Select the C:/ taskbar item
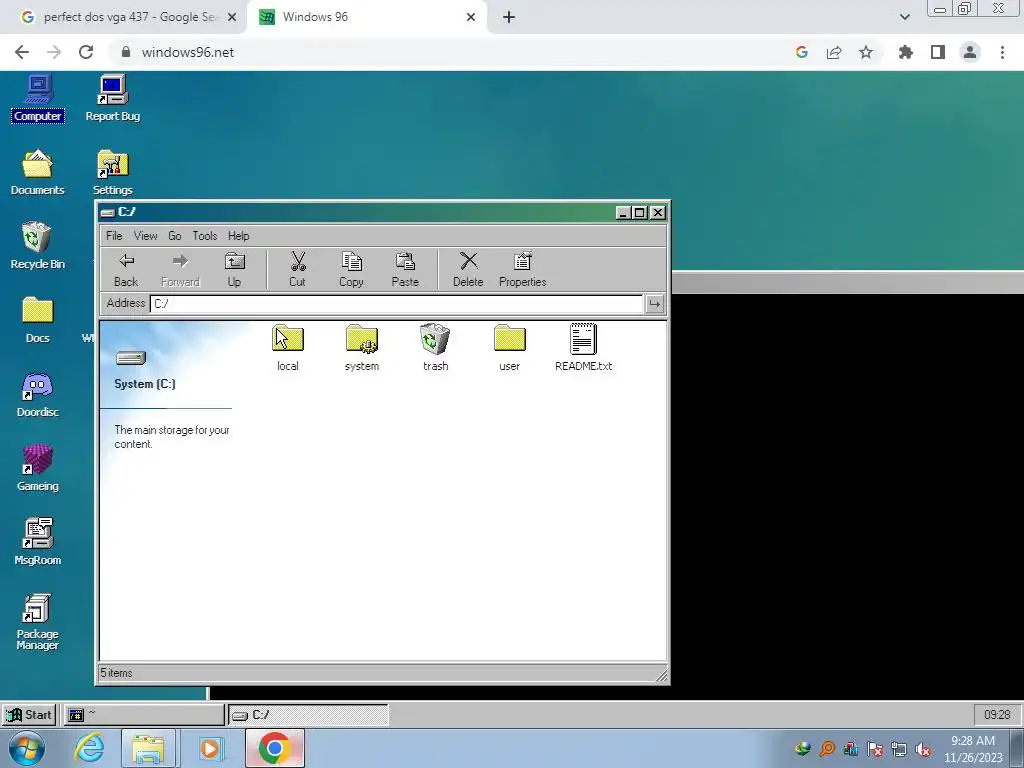Image resolution: width=1024 pixels, height=768 pixels. (x=308, y=714)
